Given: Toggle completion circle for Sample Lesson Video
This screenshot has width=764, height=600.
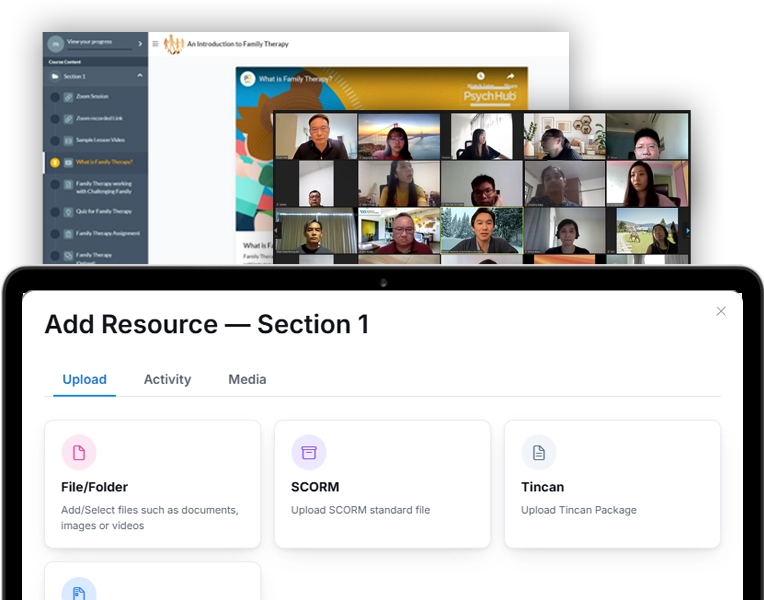Looking at the screenshot, I should pos(55,141).
